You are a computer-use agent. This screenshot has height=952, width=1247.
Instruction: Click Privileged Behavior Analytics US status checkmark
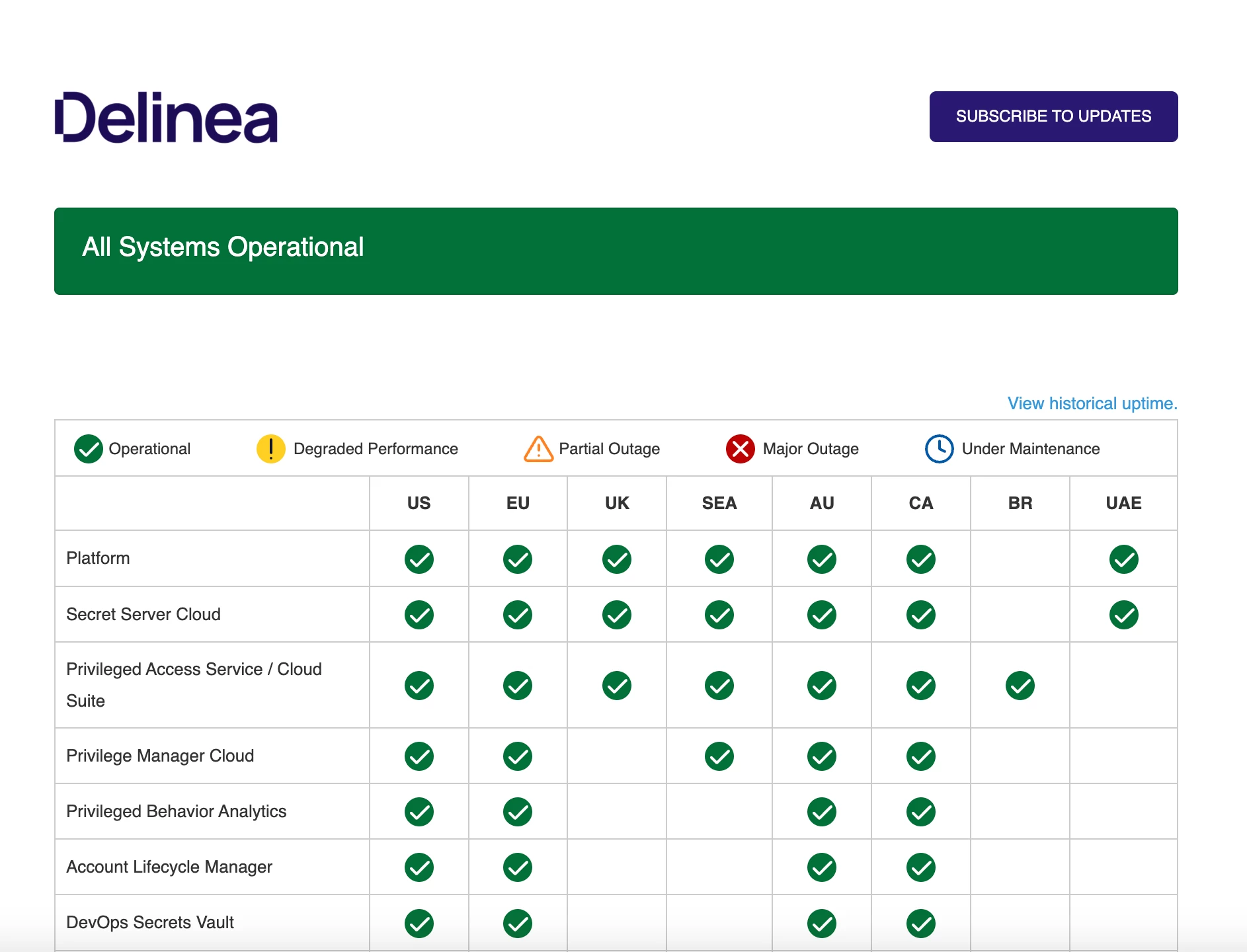click(419, 812)
